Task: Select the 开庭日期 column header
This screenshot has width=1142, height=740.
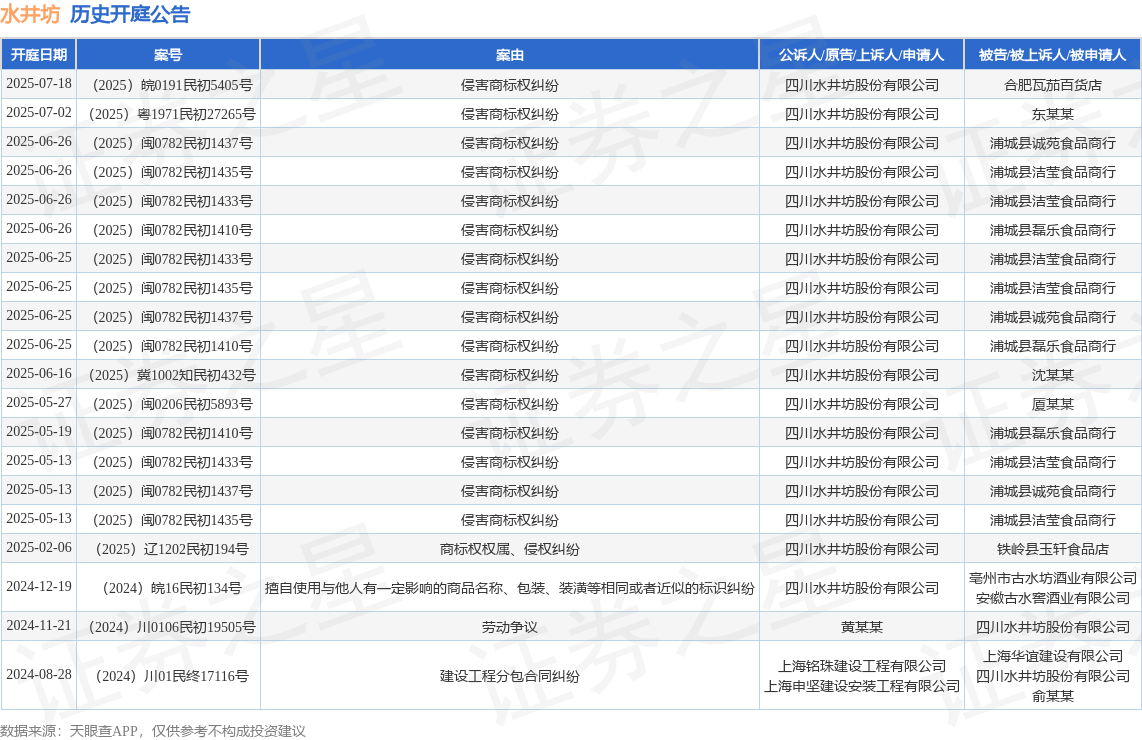Action: [39, 55]
